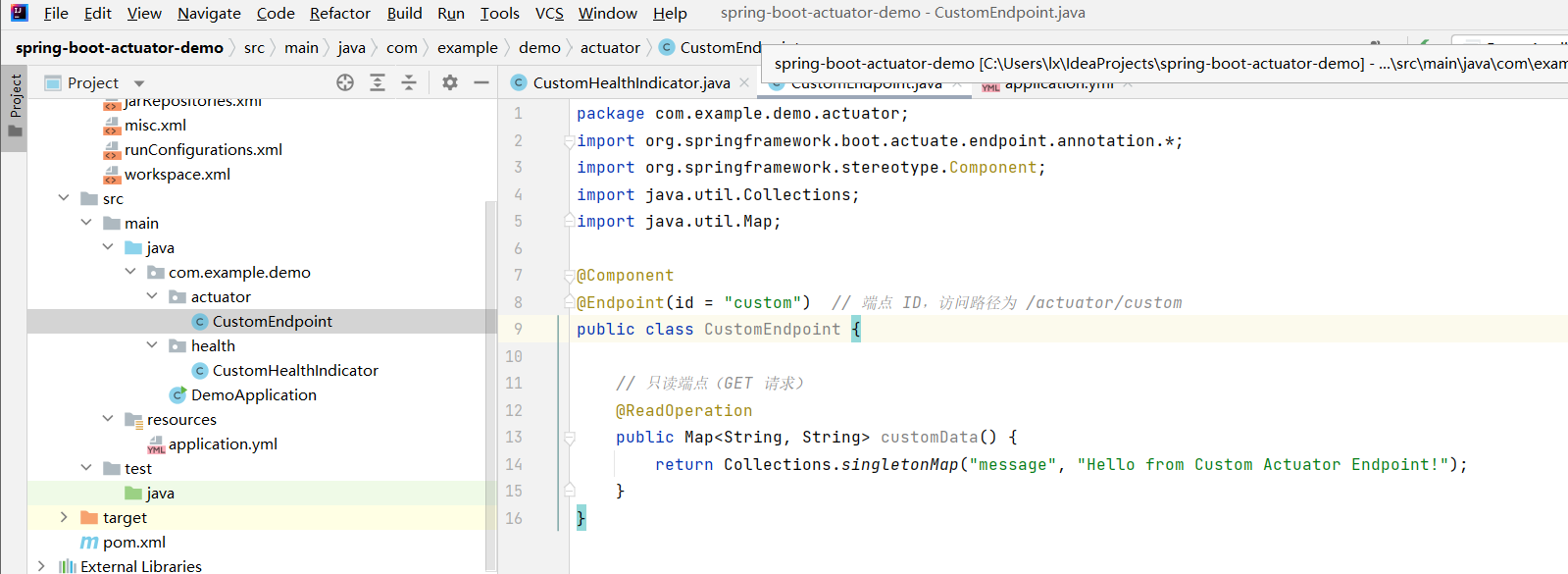Click the src breadcrumb
Viewport: 1568px width, 574px height.
pyautogui.click(x=254, y=47)
